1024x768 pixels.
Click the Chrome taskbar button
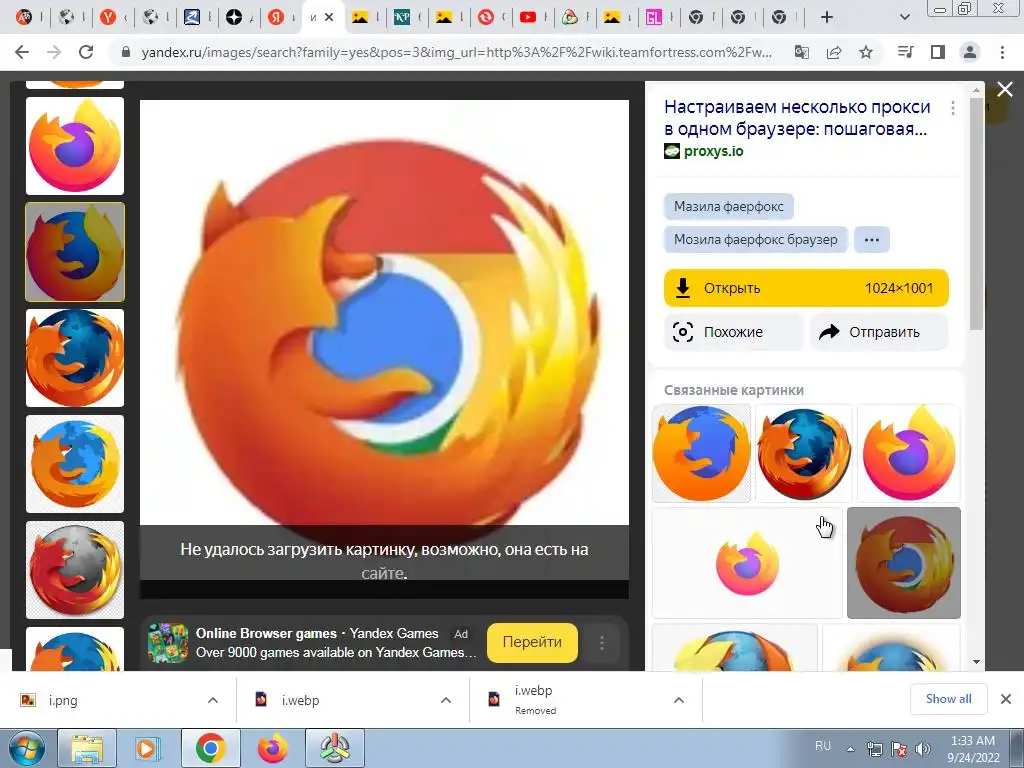point(210,748)
